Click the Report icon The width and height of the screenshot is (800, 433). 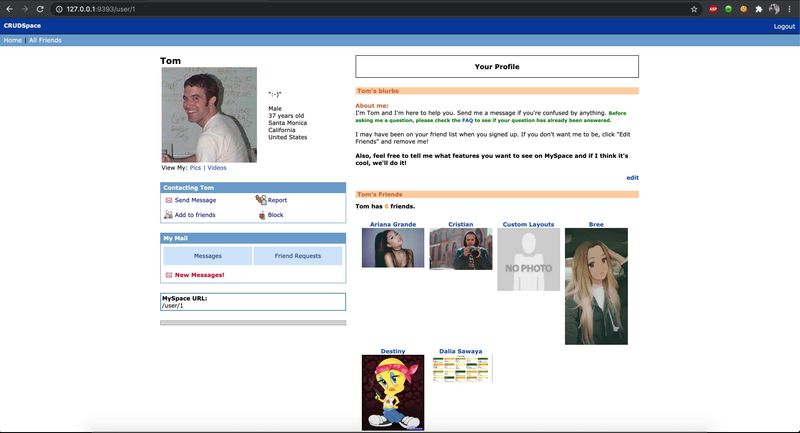(x=261, y=199)
